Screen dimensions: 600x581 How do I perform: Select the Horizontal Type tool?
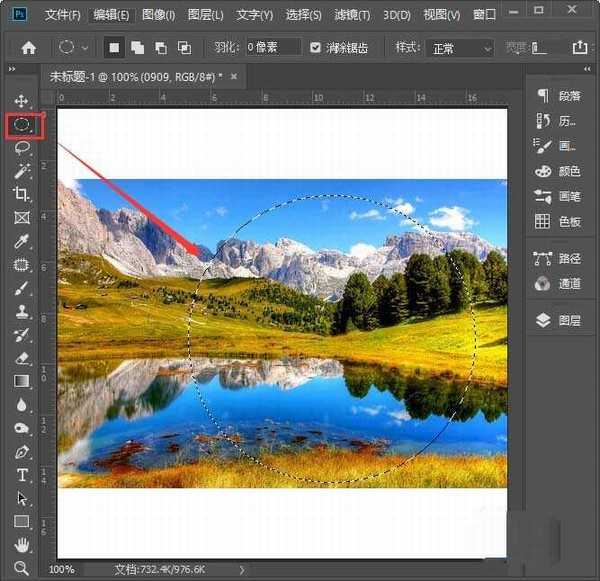pos(22,475)
